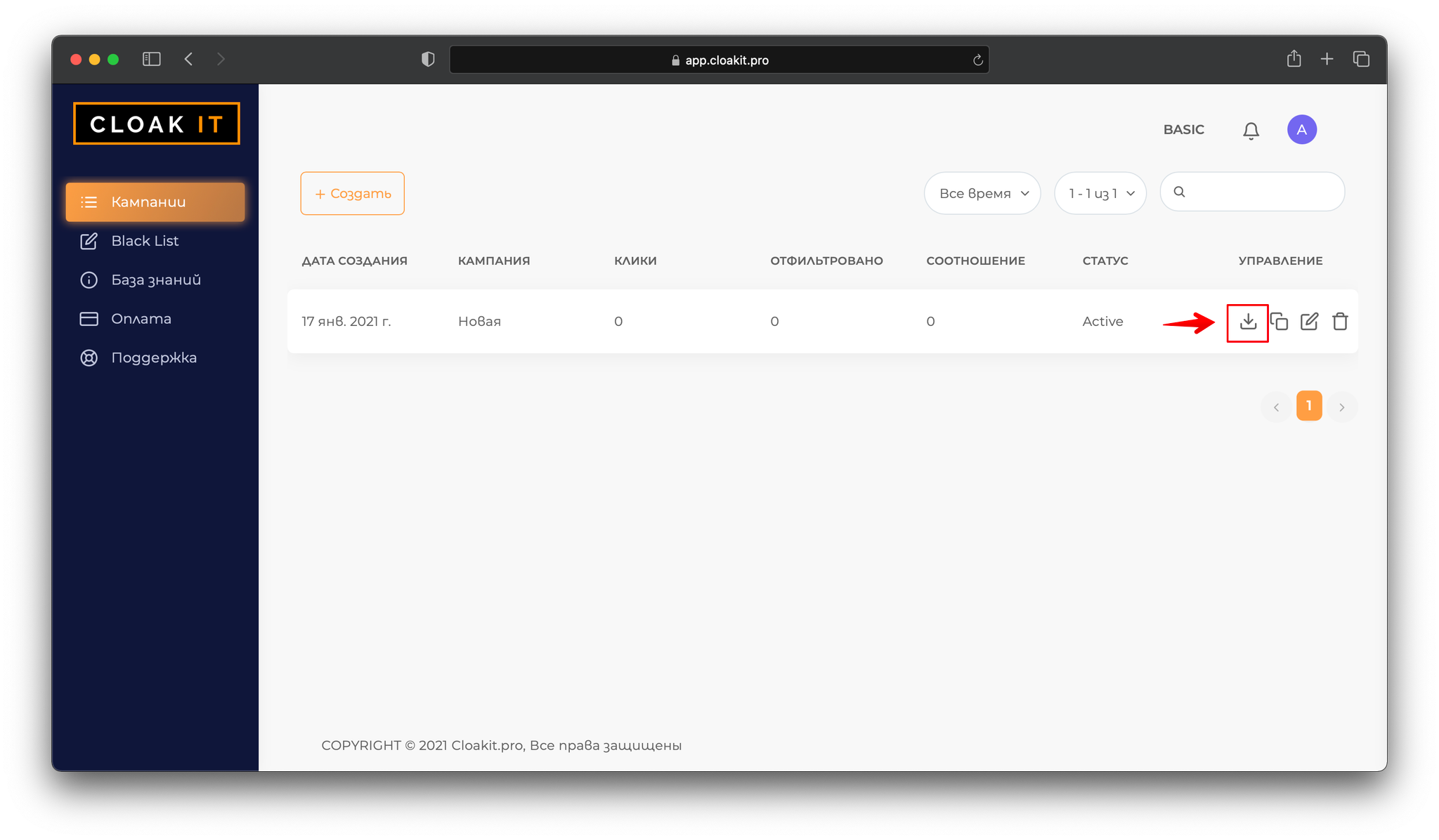Select page number 1 button
The height and width of the screenshot is (840, 1439).
pos(1308,406)
